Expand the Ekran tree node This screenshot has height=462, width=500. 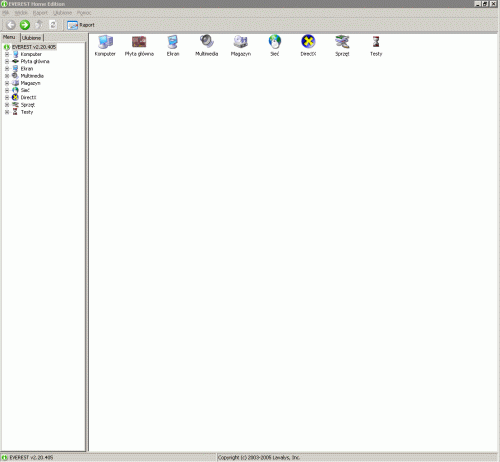click(7, 69)
